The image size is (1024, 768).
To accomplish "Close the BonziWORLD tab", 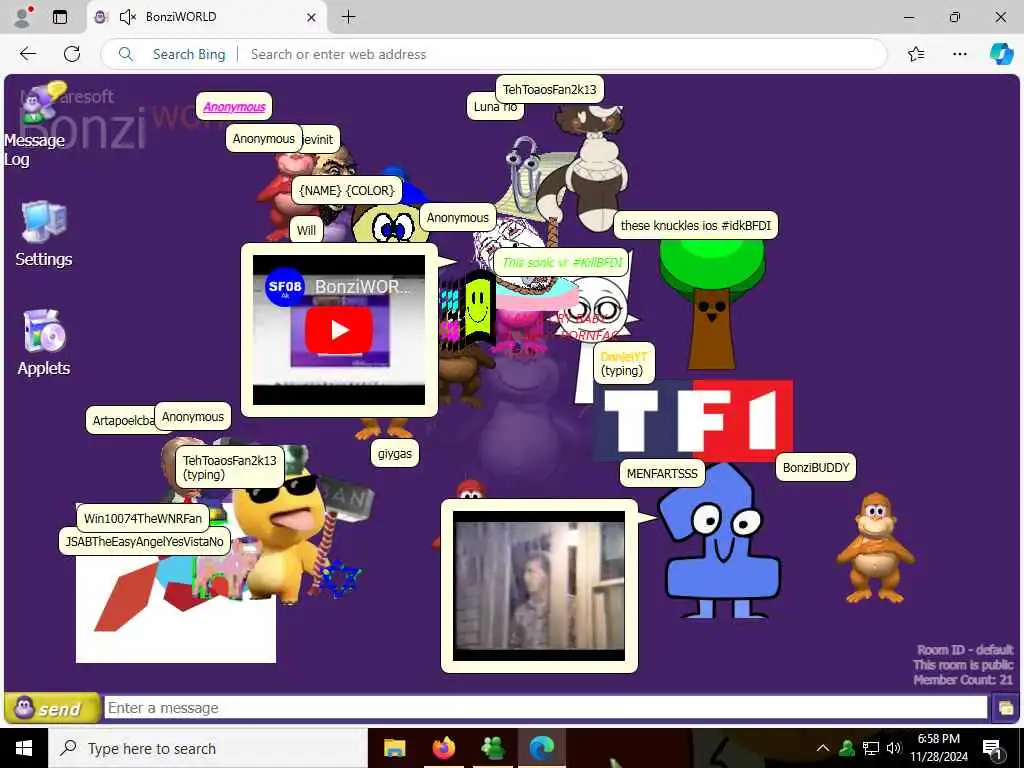I will [312, 17].
